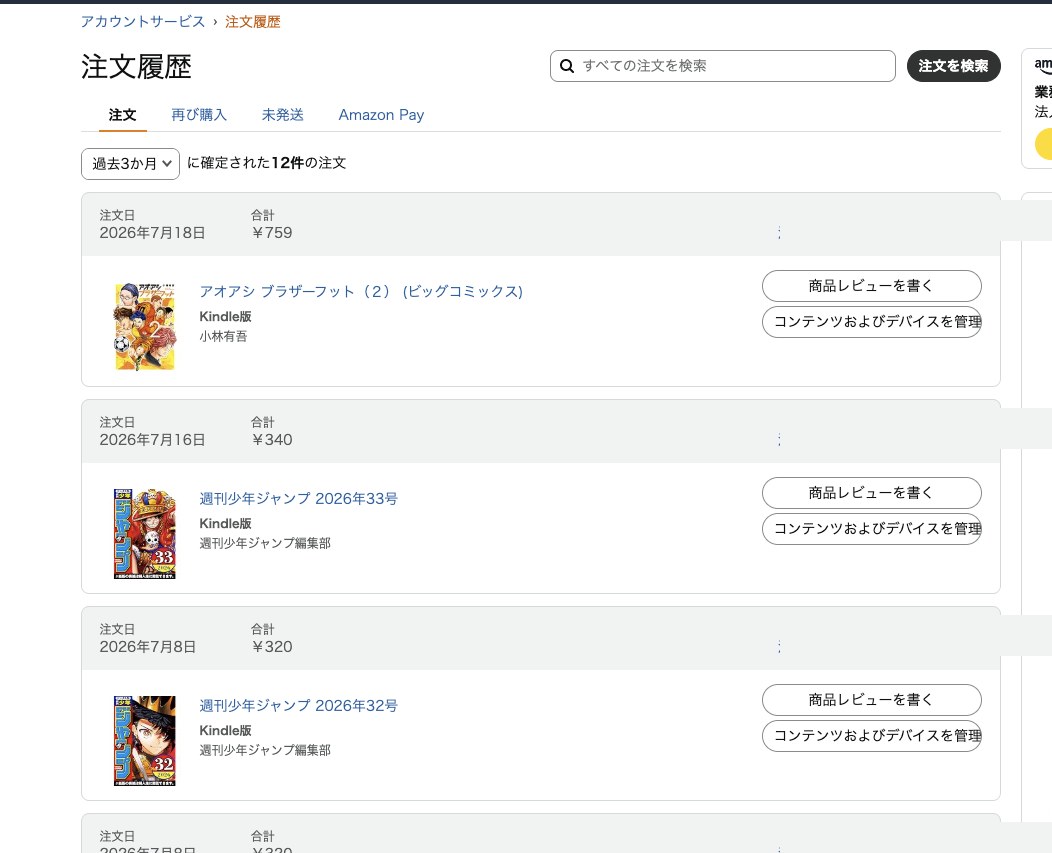Click the author name 小林有吾
Screen dimensions: 1052x853
[223, 336]
